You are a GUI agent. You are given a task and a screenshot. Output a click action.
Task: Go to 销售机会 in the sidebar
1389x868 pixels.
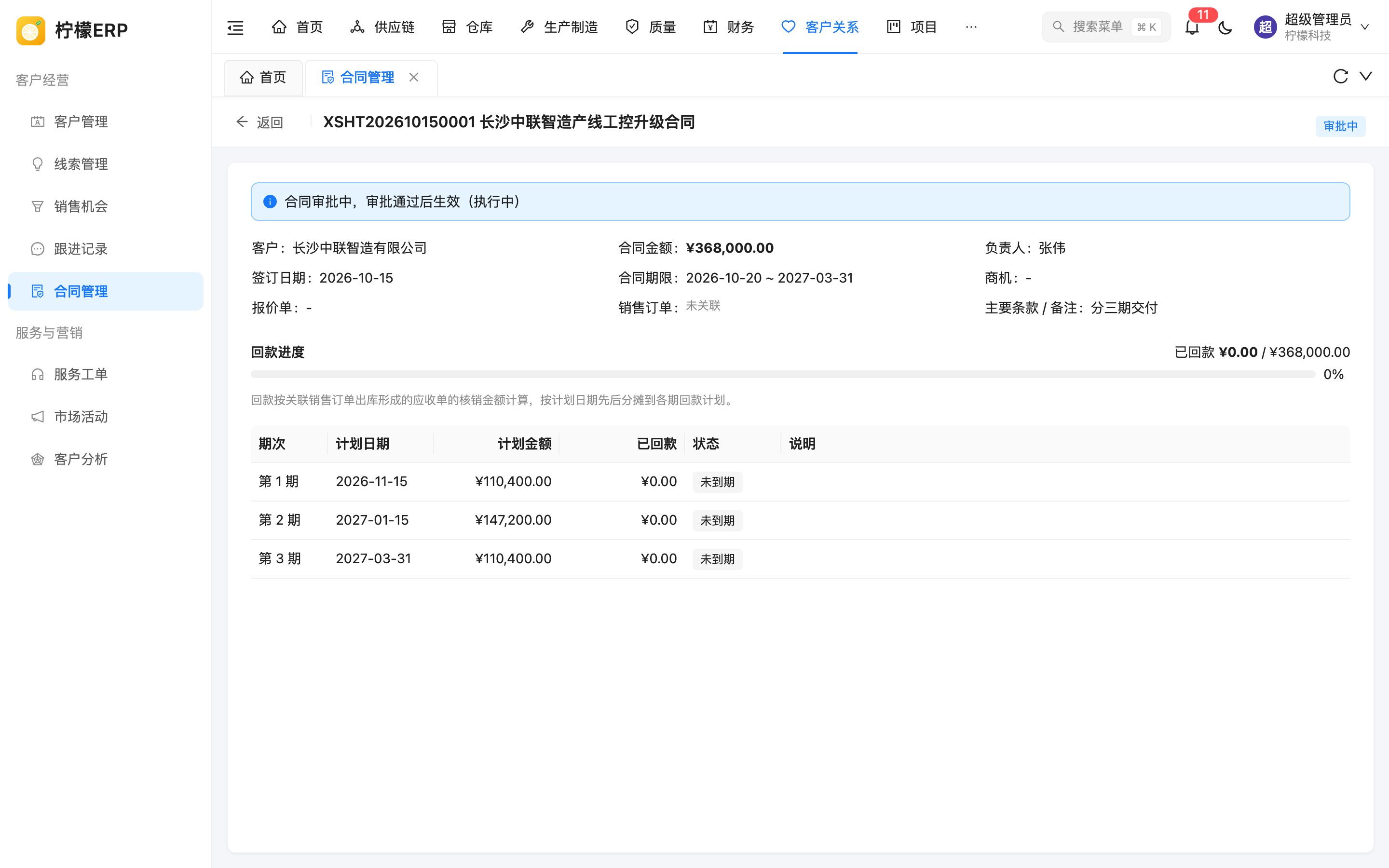point(106,207)
